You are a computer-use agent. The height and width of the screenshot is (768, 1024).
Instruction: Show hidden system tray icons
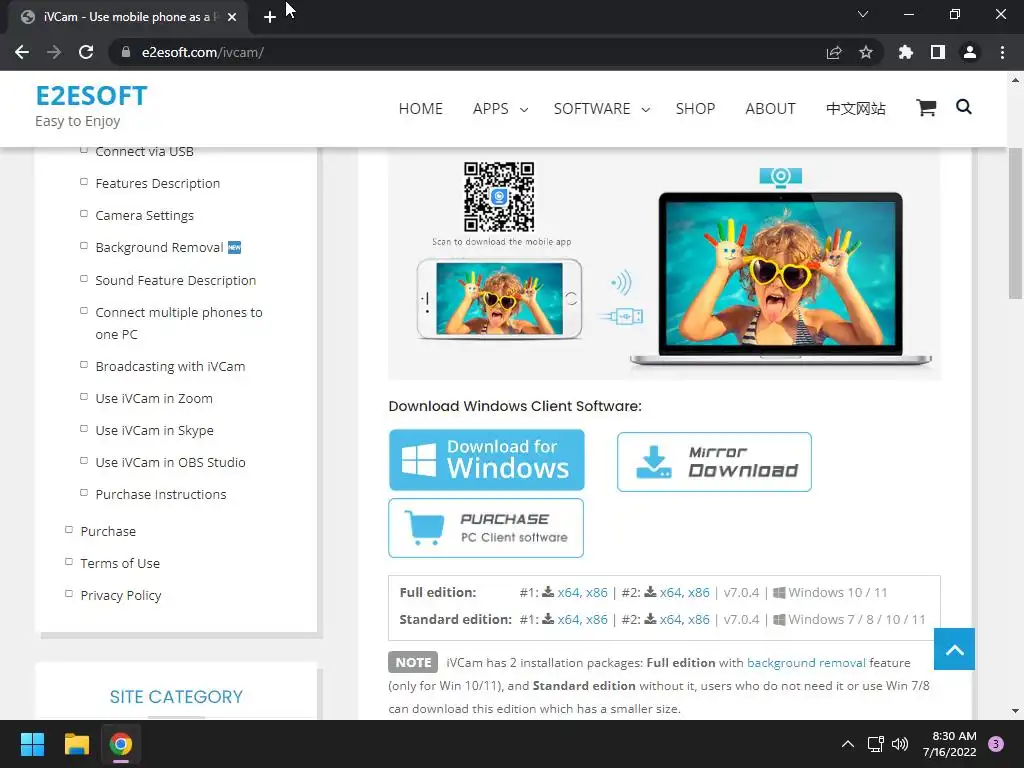[x=848, y=744]
